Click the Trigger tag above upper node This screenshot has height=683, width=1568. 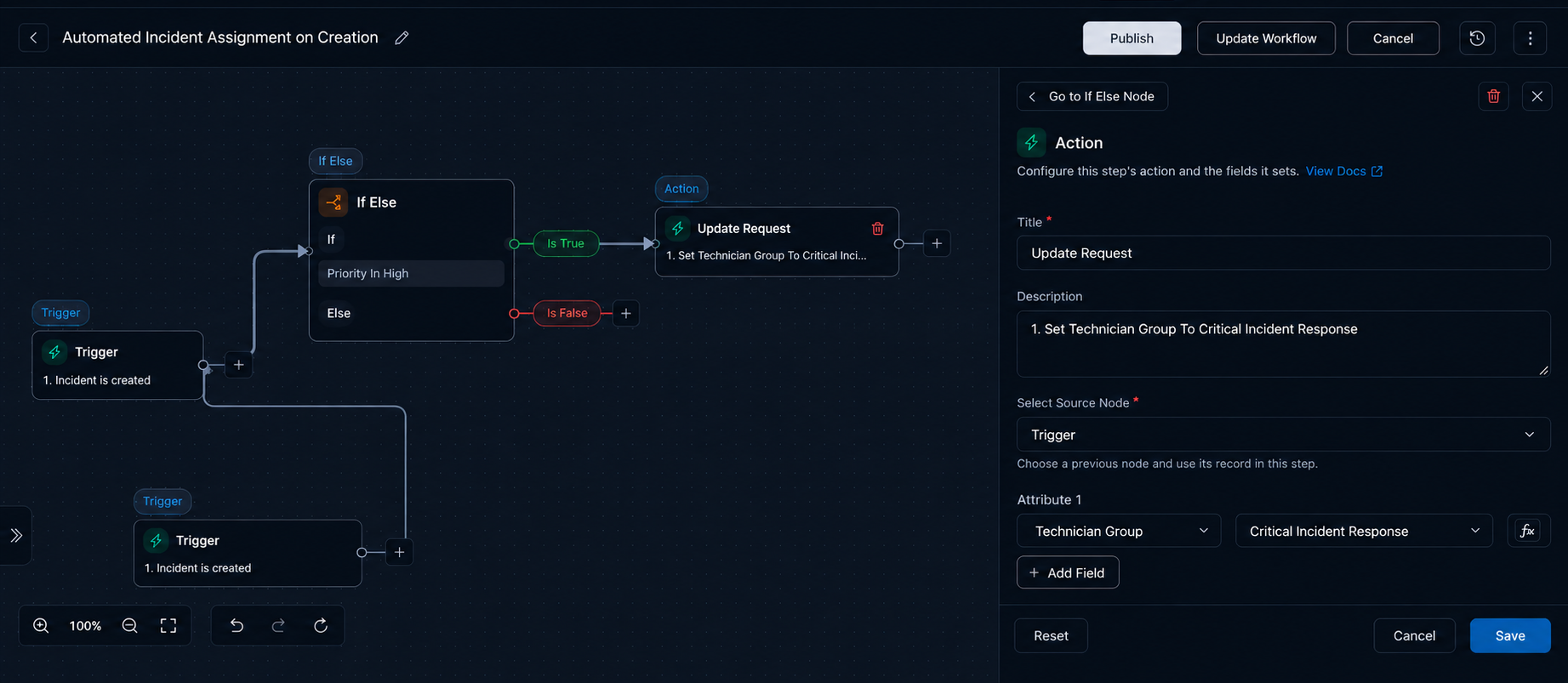(61, 312)
